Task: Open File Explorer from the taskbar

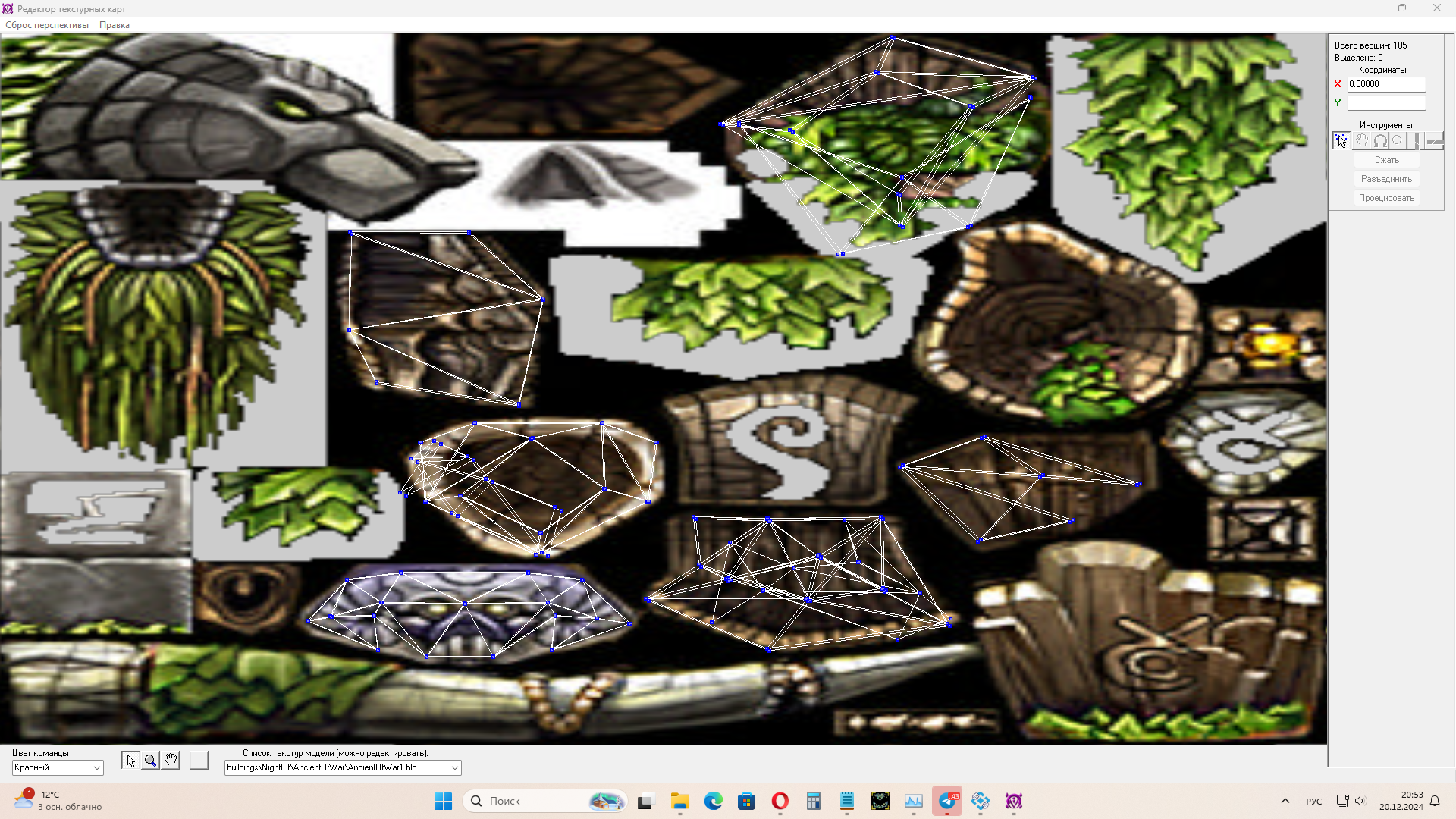Action: click(679, 801)
